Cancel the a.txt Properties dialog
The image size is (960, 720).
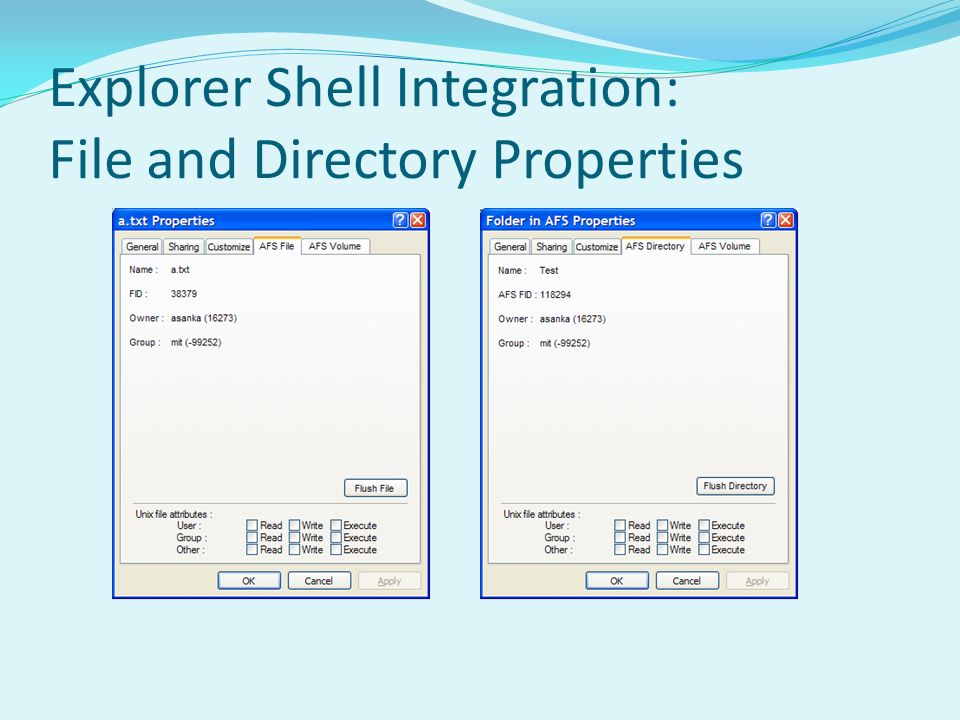(x=319, y=580)
